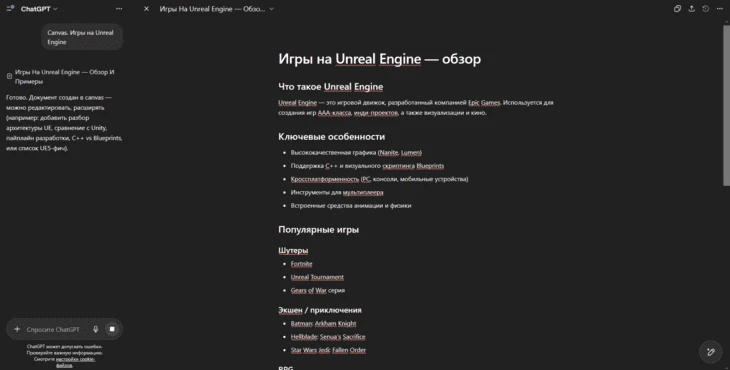
Task: Click 'Star Wars Jedi: Fallen Order' item
Action: coord(328,350)
